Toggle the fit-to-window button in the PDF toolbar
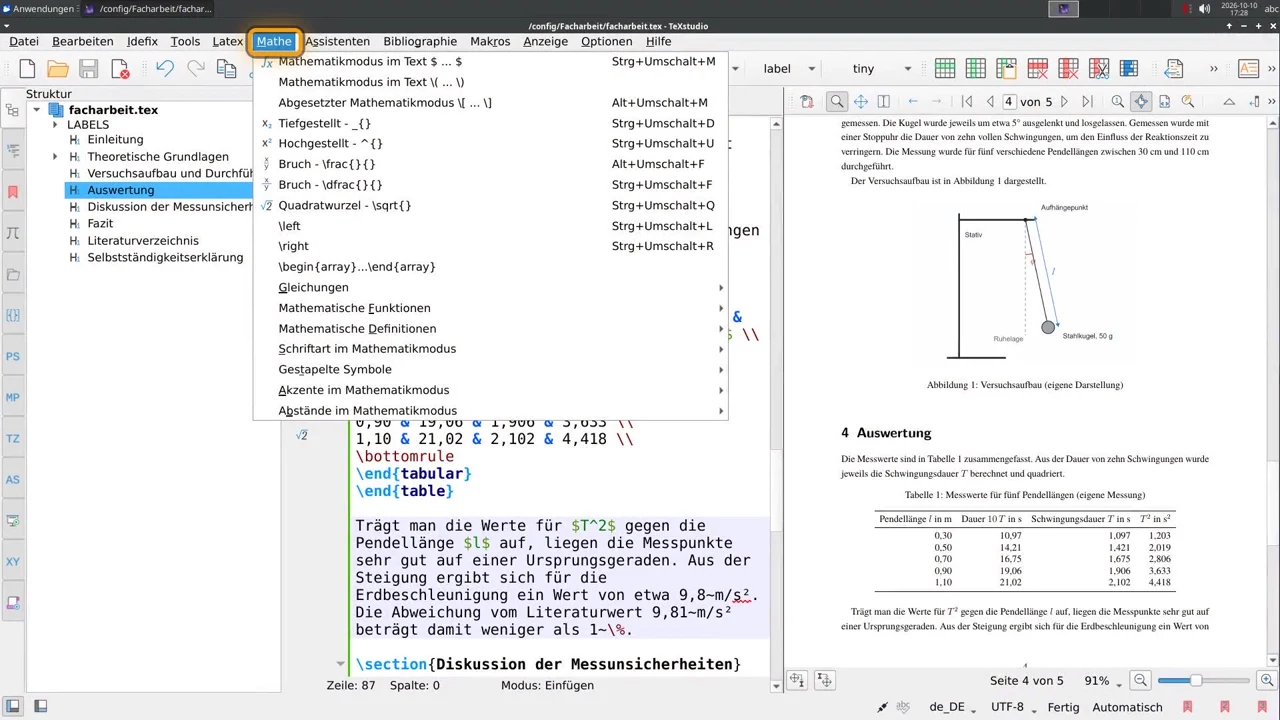This screenshot has height=720, width=1280. click(x=1141, y=102)
